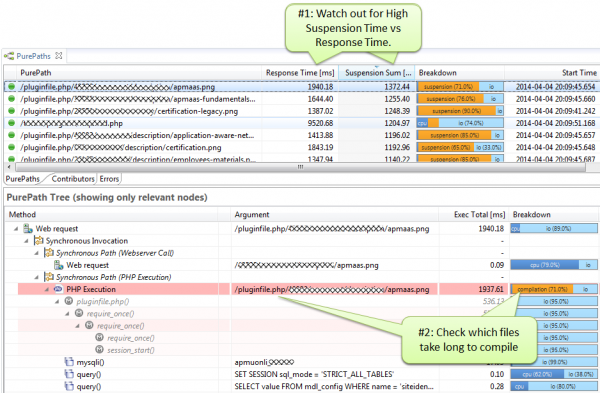Screen dimensions: 600x393
Task: Click the SET SESSION query() database icon
Action: point(69,374)
